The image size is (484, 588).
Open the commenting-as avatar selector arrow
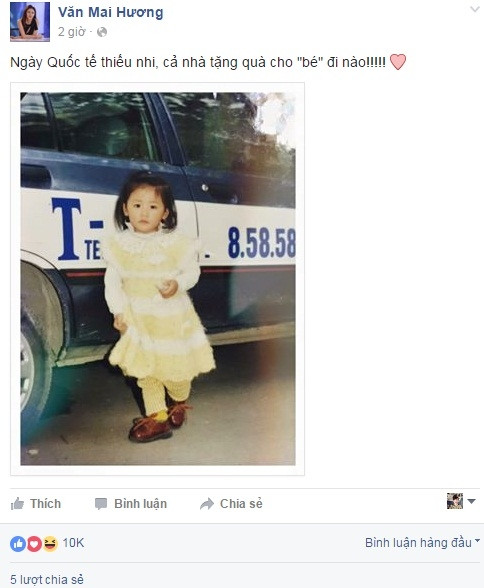click(x=472, y=501)
